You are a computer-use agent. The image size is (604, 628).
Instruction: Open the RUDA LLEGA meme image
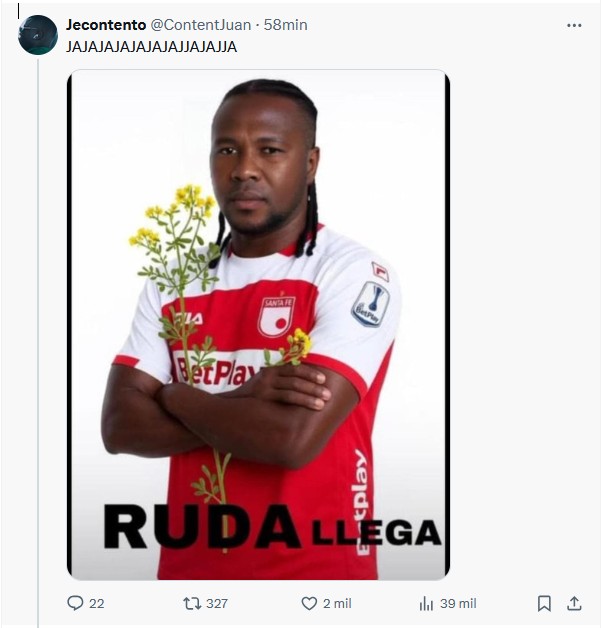(x=258, y=324)
